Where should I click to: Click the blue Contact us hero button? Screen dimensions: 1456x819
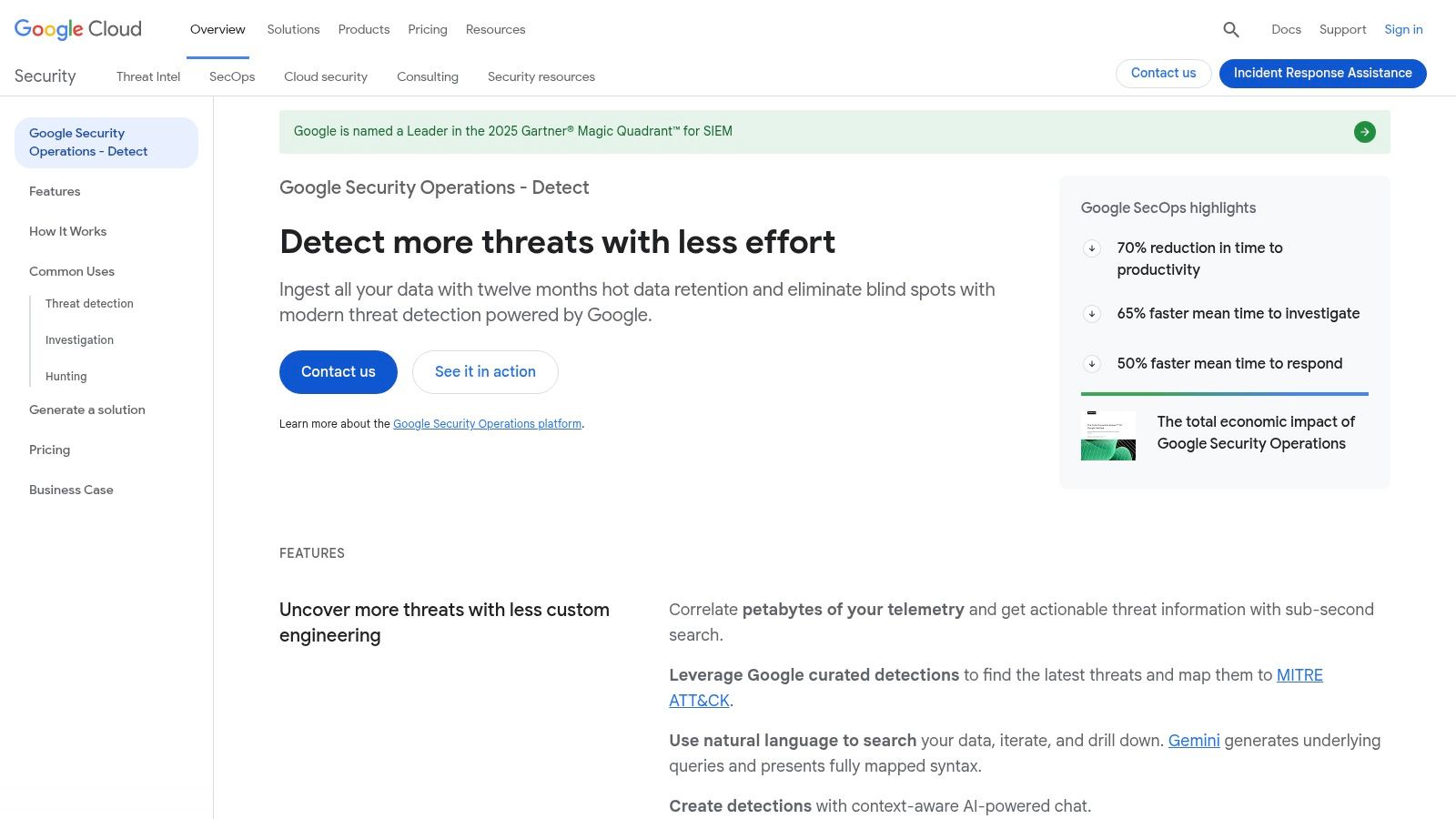click(x=339, y=372)
